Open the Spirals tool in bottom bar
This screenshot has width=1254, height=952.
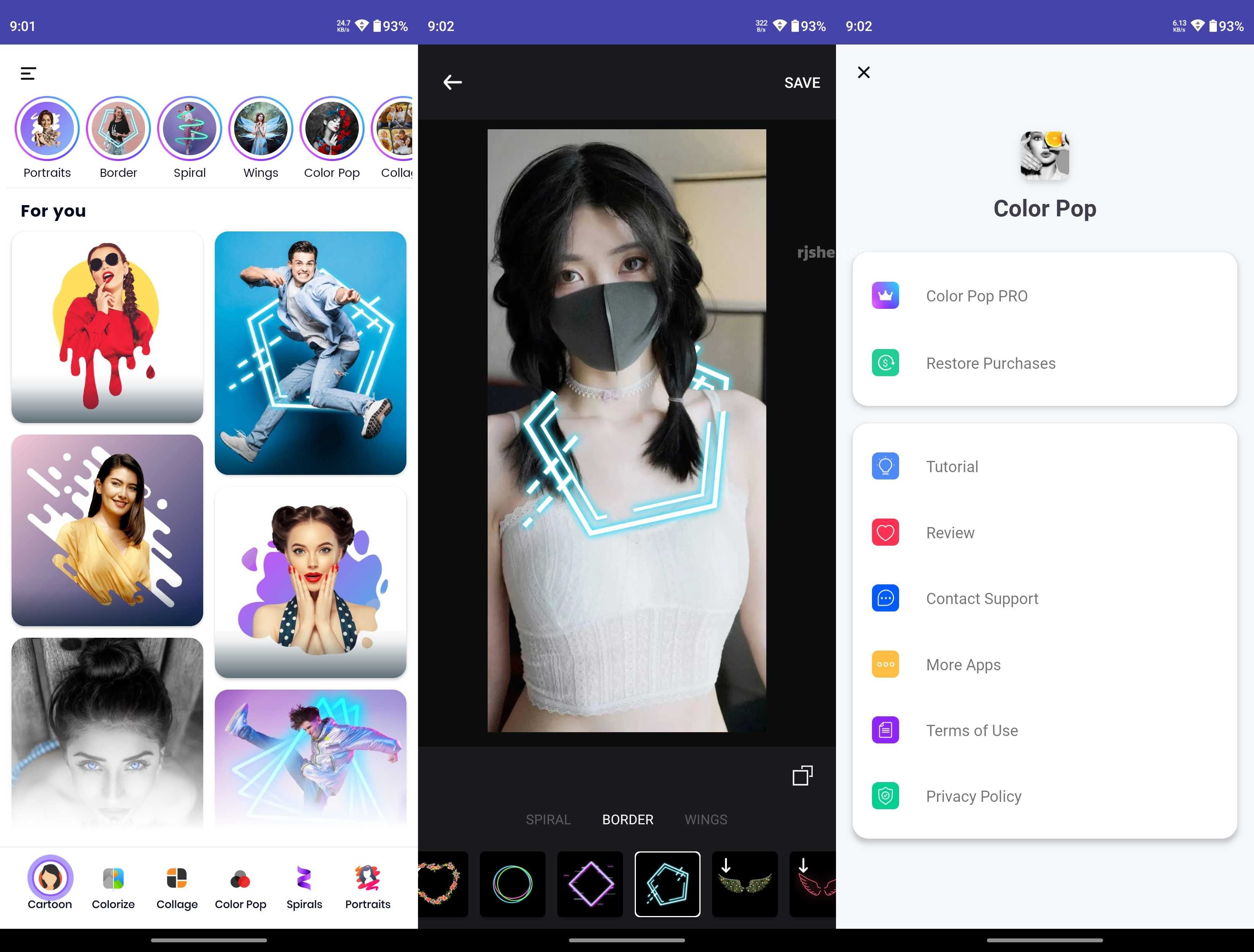tap(304, 887)
